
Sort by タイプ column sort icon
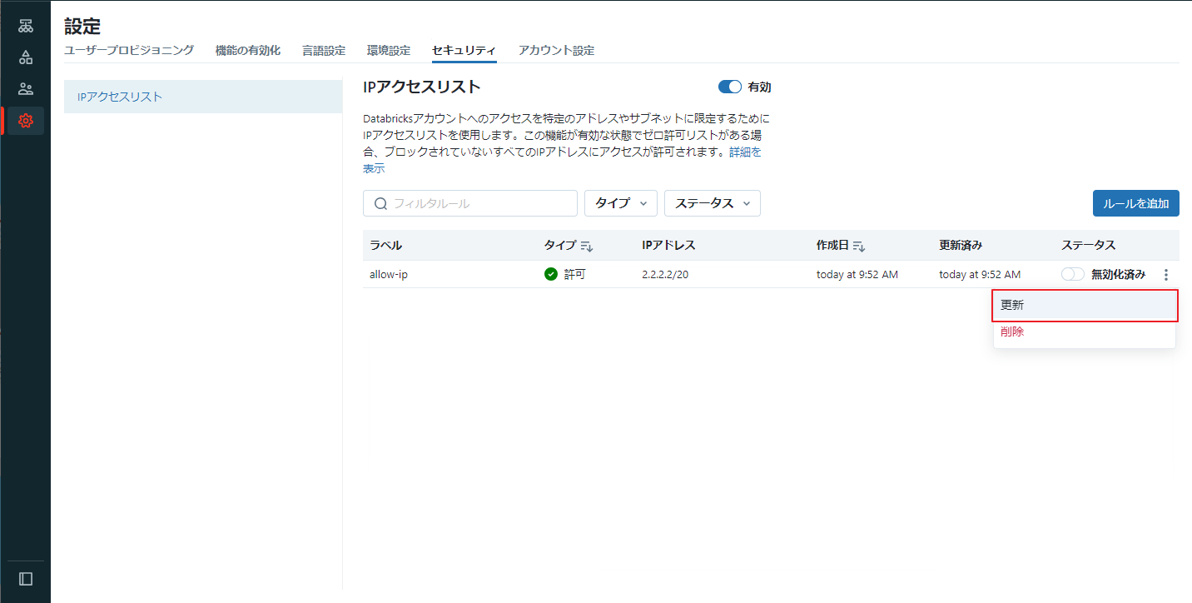click(587, 246)
